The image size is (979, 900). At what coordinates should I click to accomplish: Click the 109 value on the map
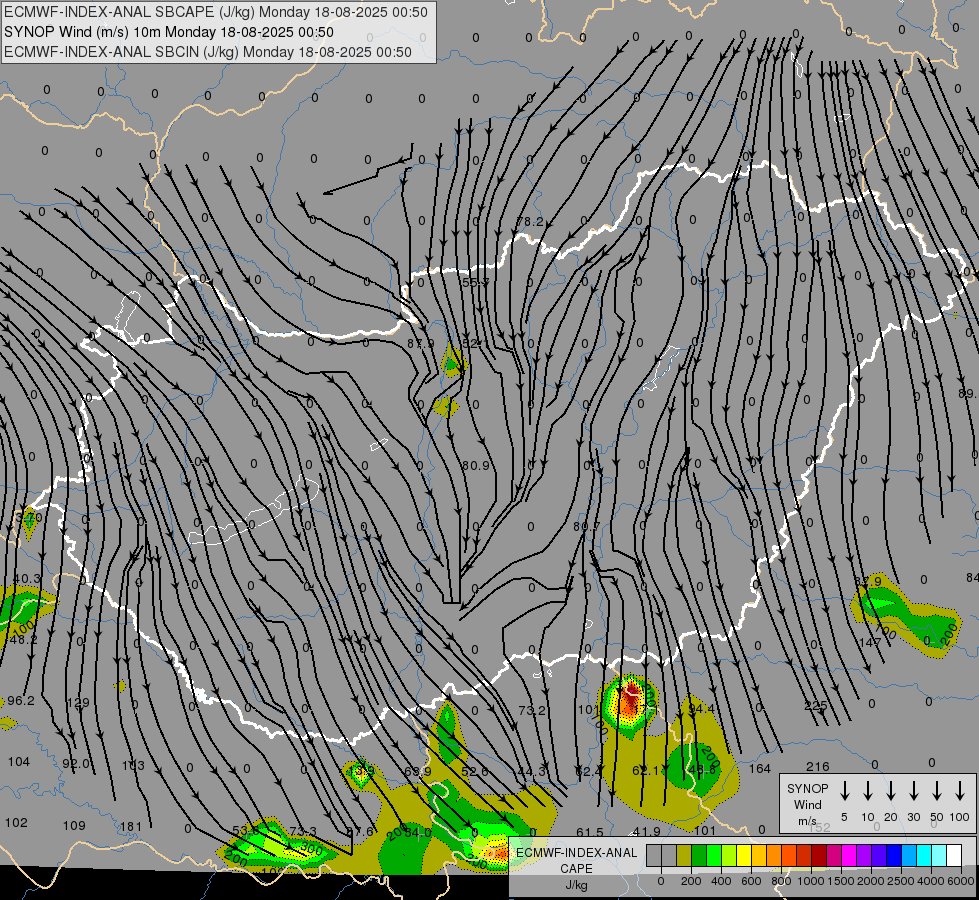point(74,825)
